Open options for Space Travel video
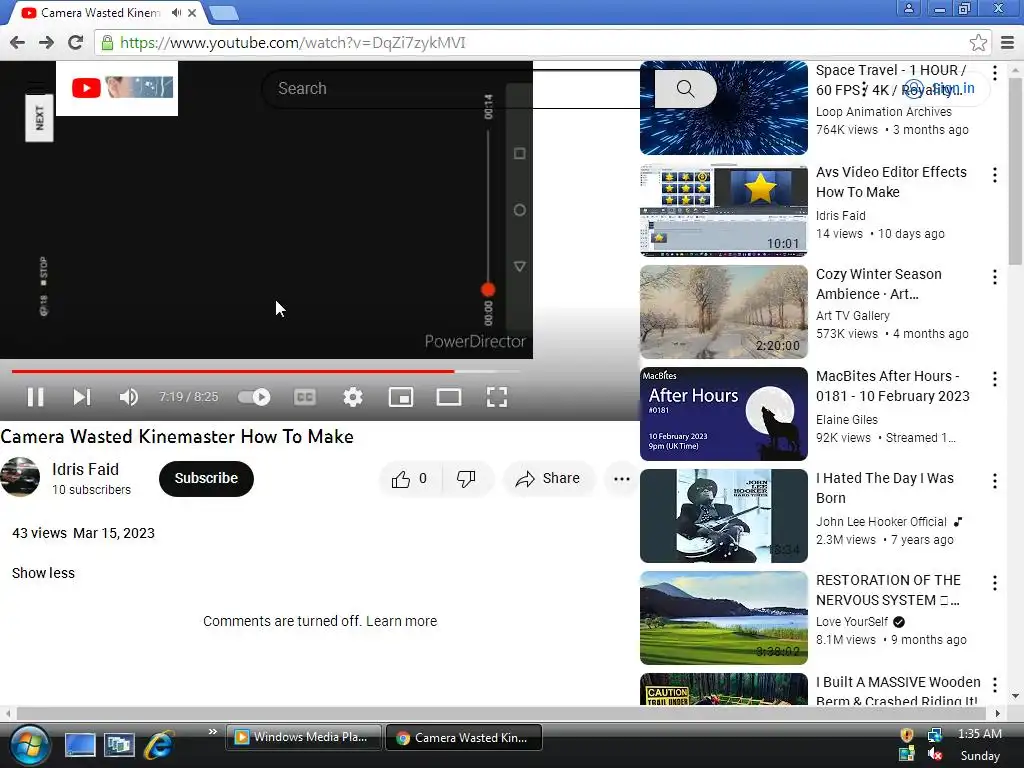 click(995, 72)
